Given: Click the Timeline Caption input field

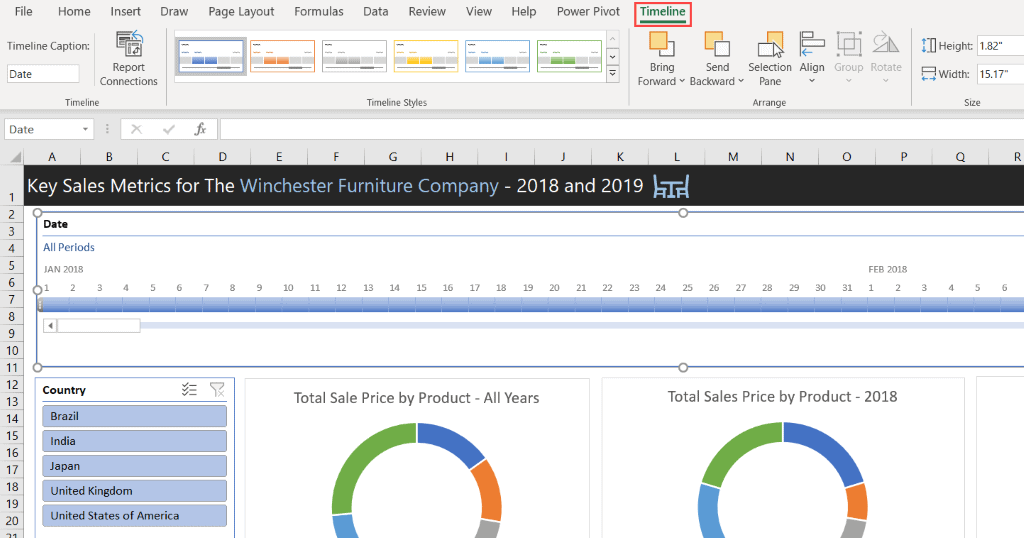Looking at the screenshot, I should tap(43, 74).
